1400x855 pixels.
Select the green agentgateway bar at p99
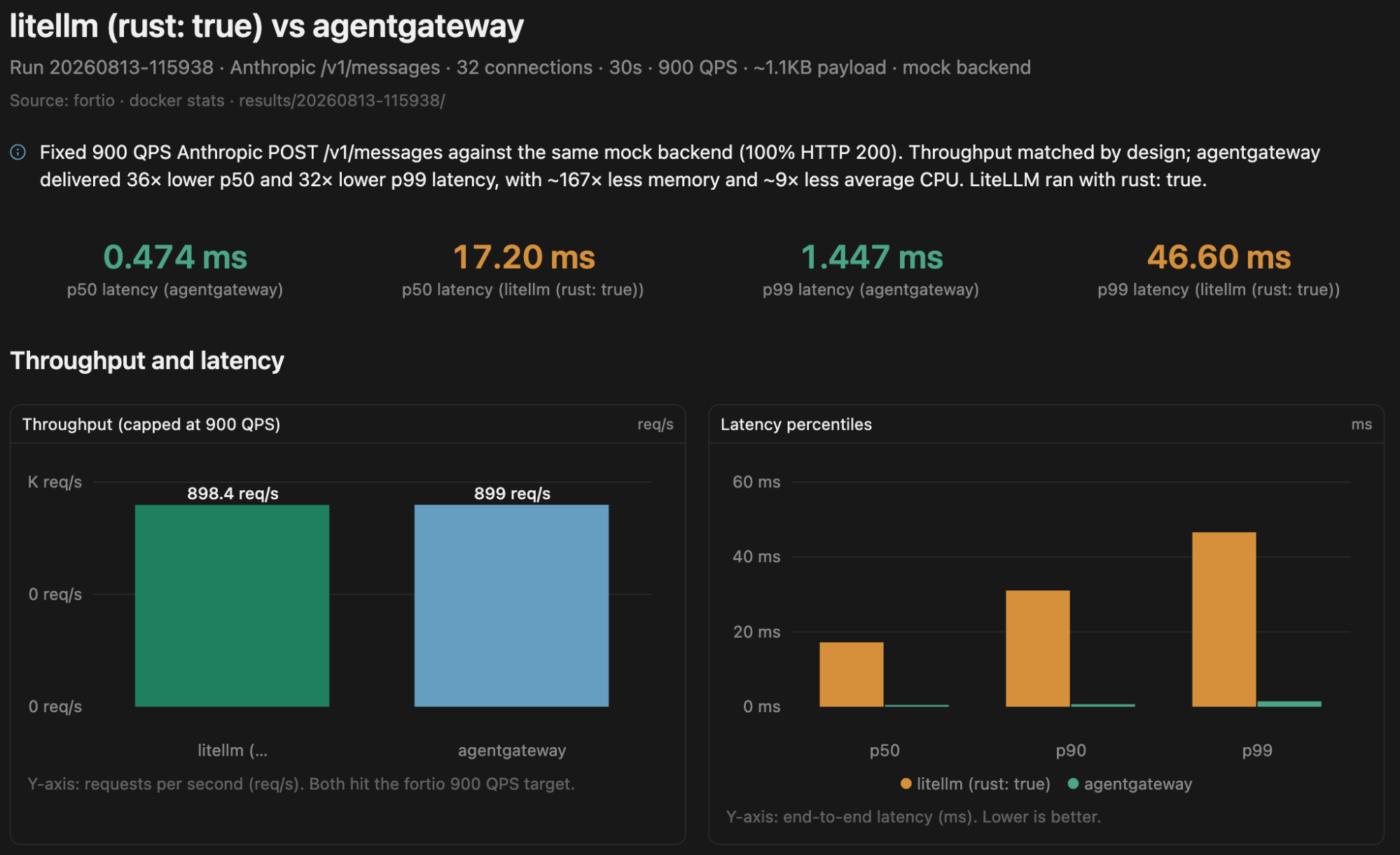1289,704
